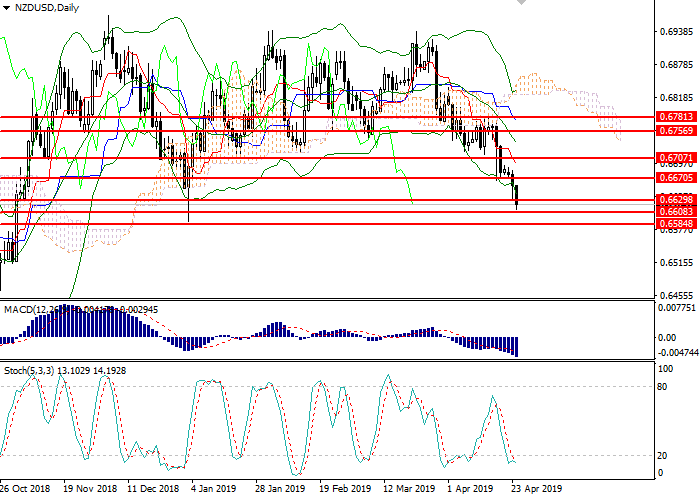This screenshot has width=700, height=500.
Task: Select the 0.66298 price level label
Action: tap(676, 200)
